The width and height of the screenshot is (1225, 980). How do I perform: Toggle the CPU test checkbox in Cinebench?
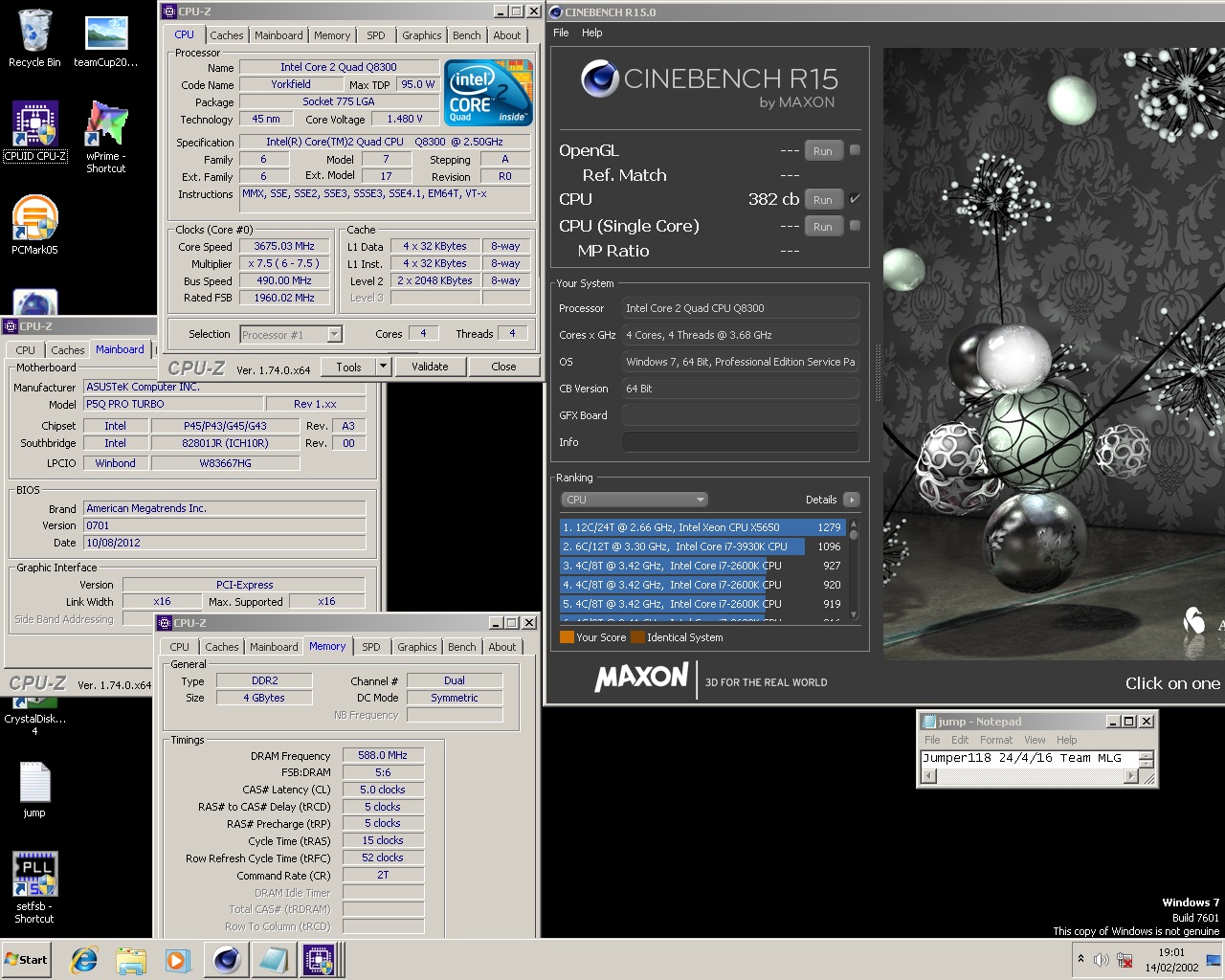click(855, 199)
